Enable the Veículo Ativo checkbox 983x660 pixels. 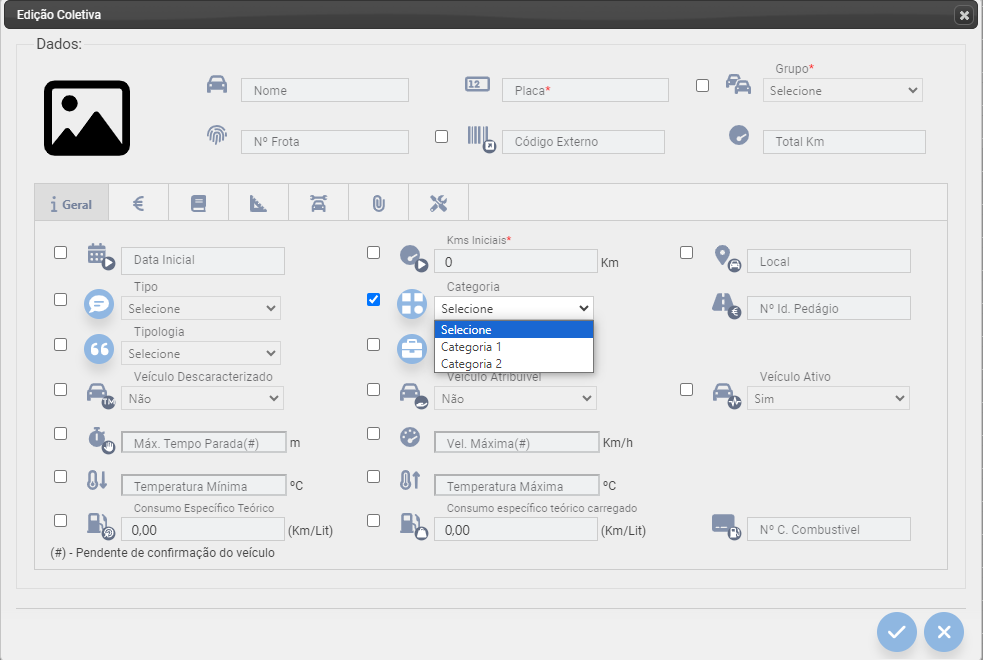pyautogui.click(x=686, y=389)
